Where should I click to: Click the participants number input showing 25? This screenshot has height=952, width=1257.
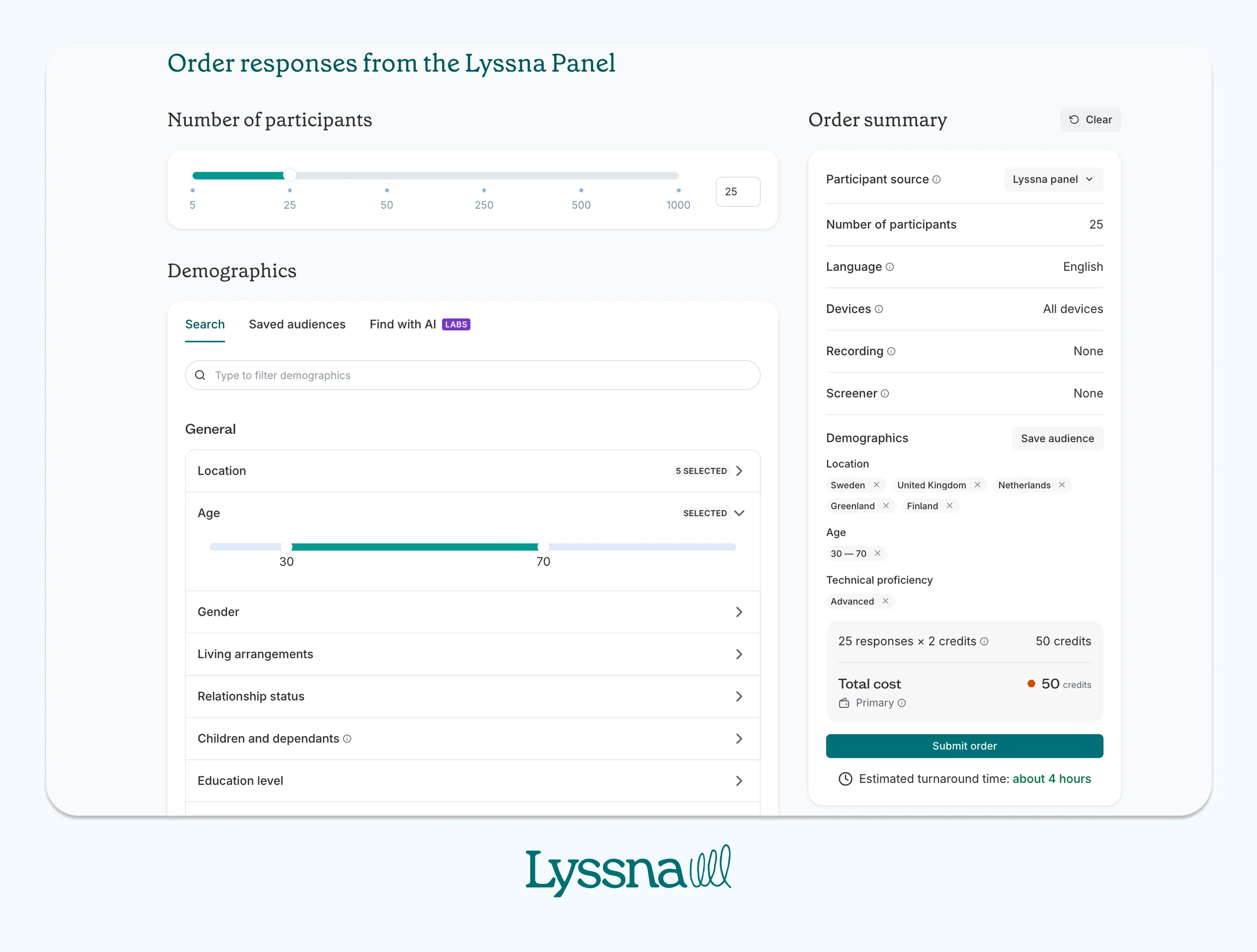[738, 192]
